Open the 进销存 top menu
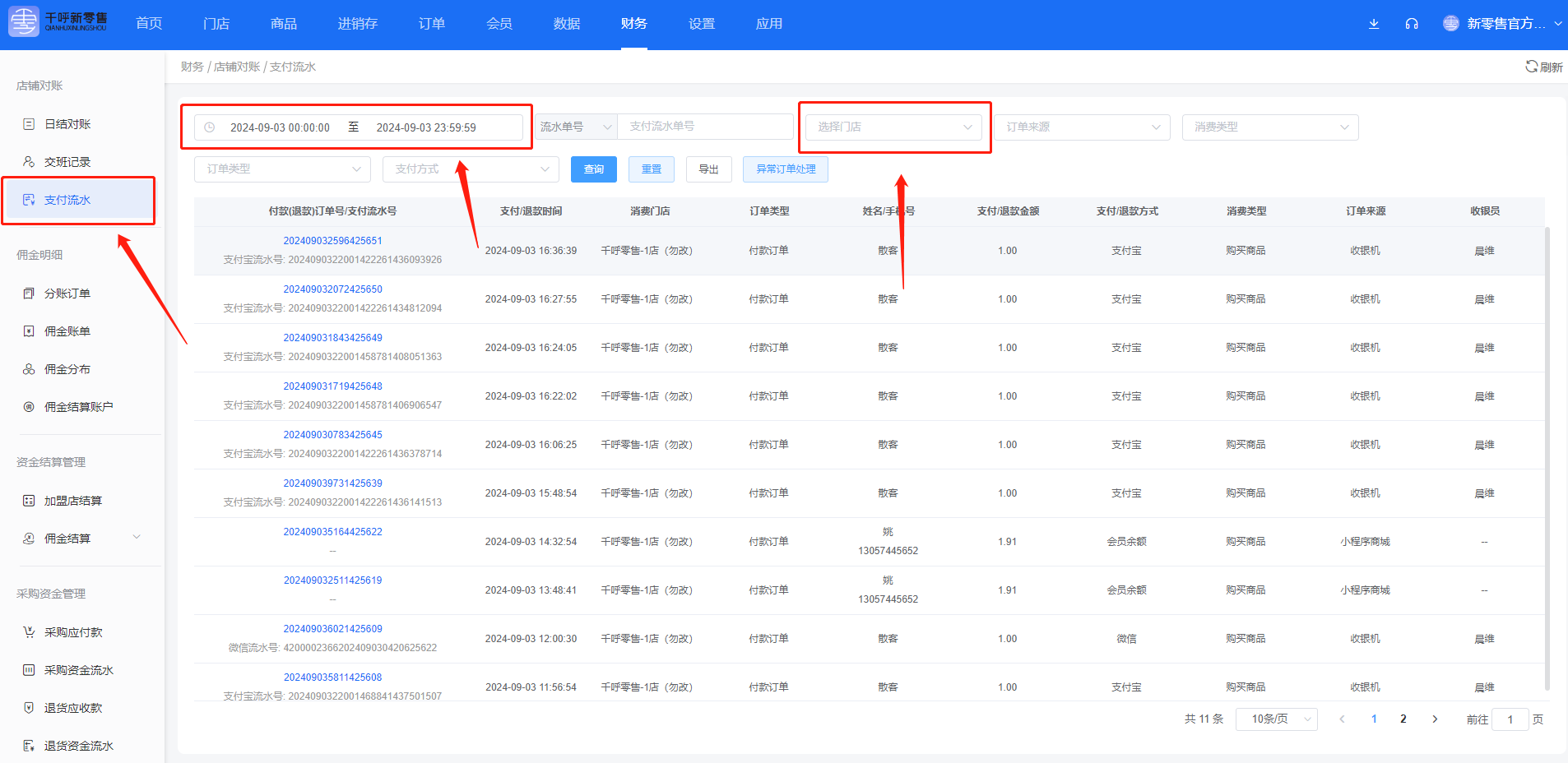Viewport: 1568px width, 763px height. [357, 24]
